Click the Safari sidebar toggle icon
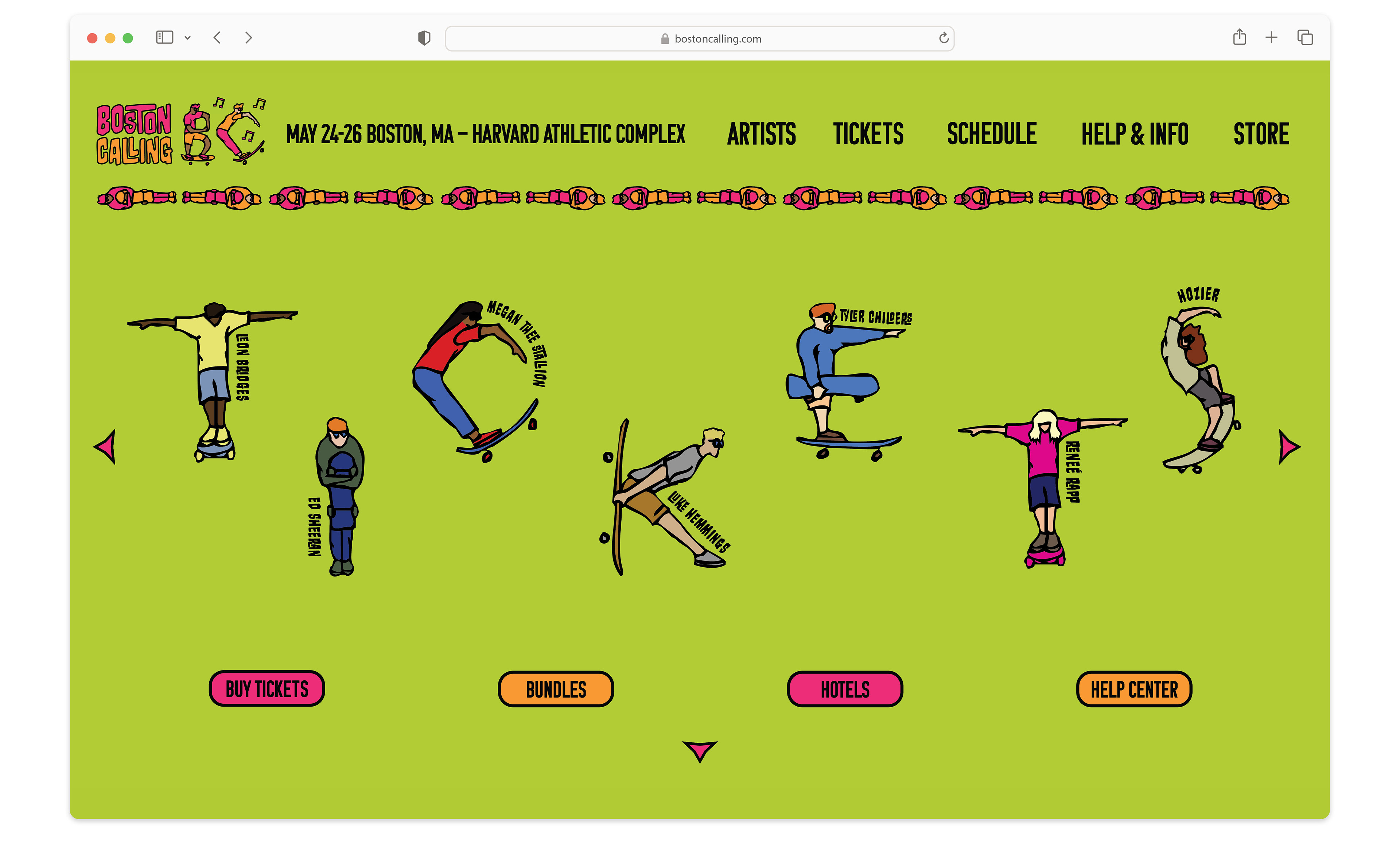The width and height of the screenshot is (1400, 855). [x=164, y=38]
